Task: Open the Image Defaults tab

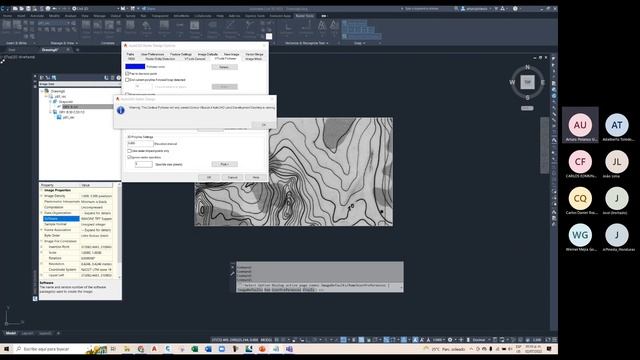Action: (208, 54)
